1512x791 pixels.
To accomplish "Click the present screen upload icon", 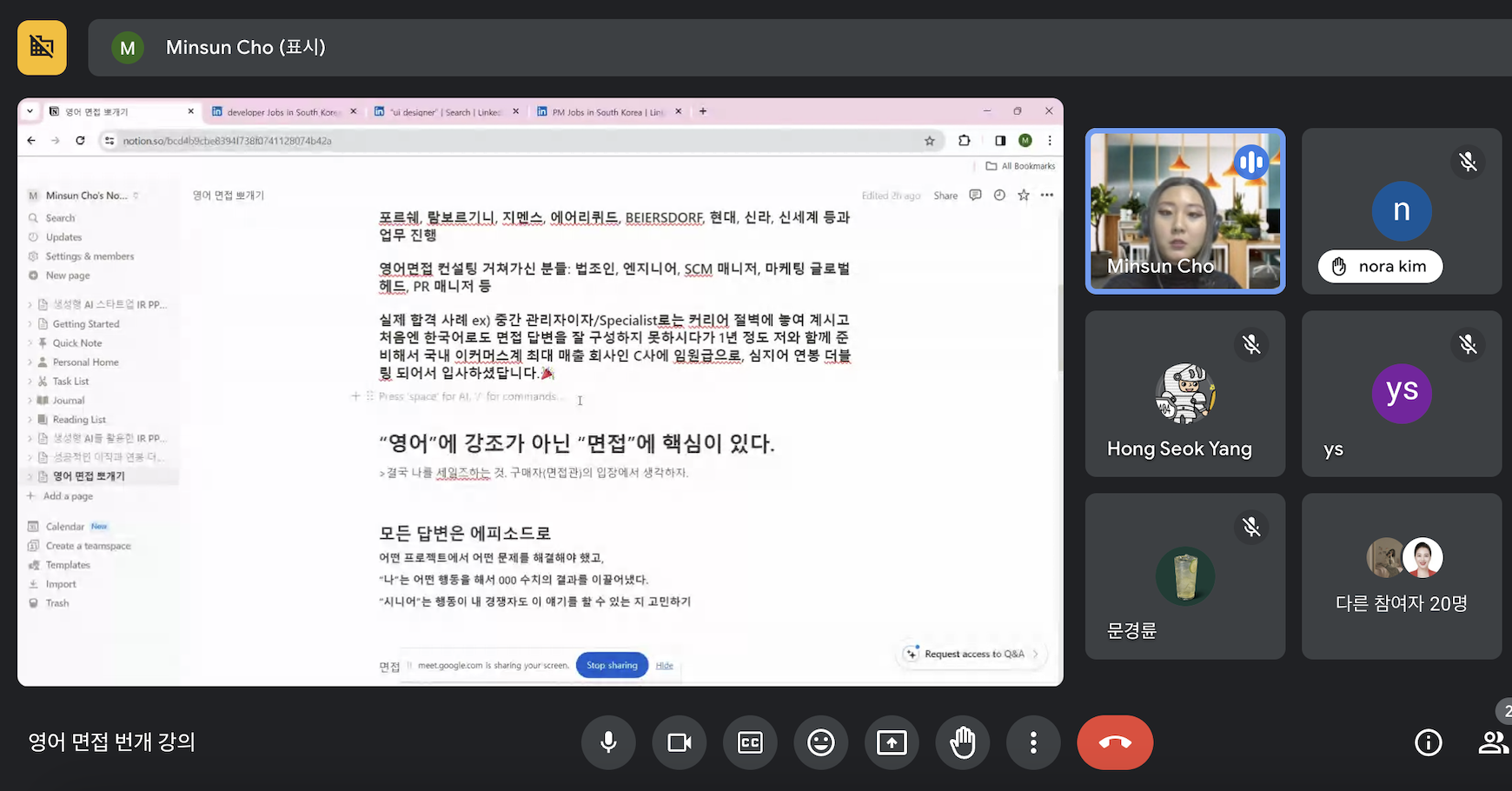I will [892, 742].
